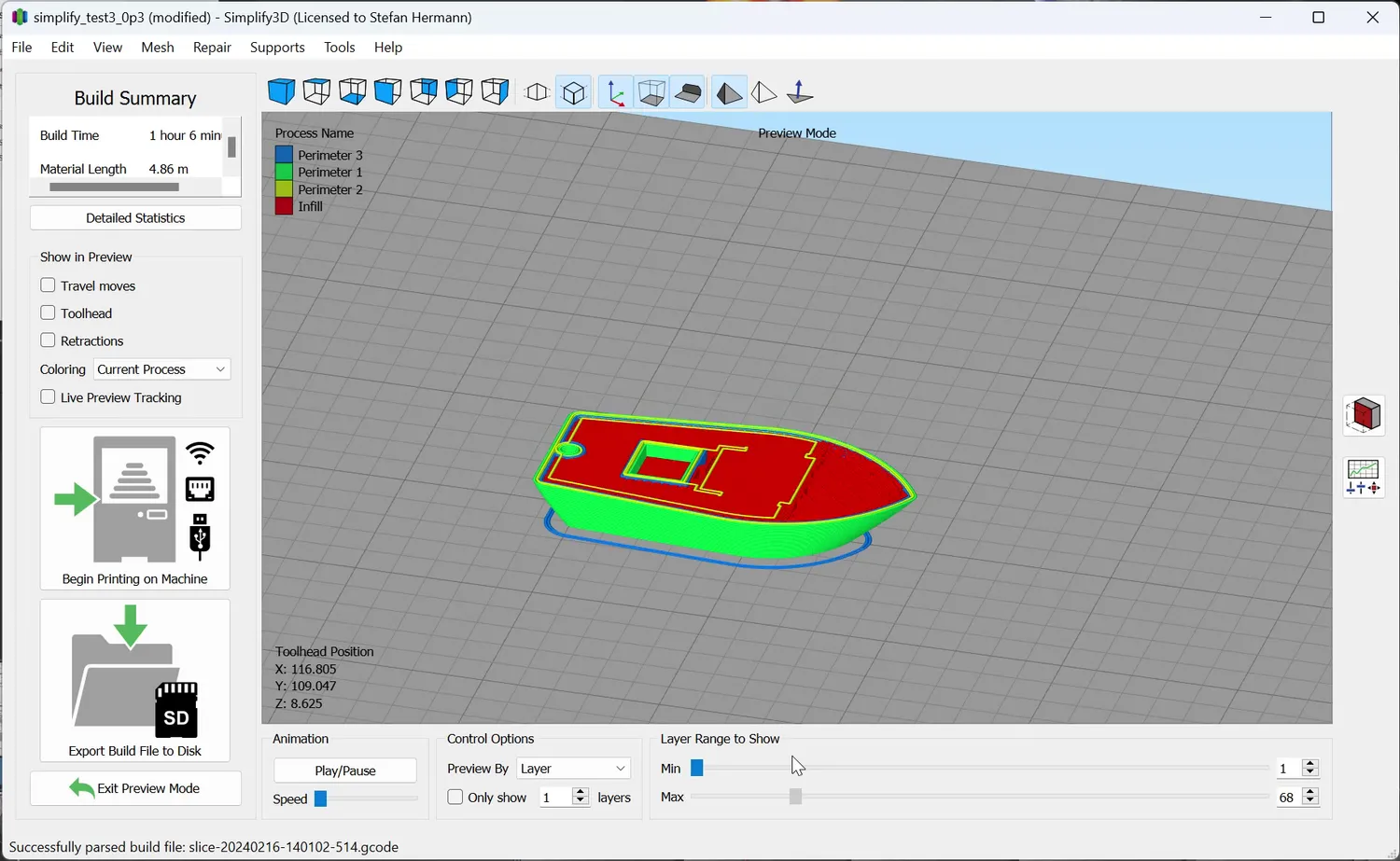
Task: Click the animation Speed slider handle
Action: coord(321,799)
